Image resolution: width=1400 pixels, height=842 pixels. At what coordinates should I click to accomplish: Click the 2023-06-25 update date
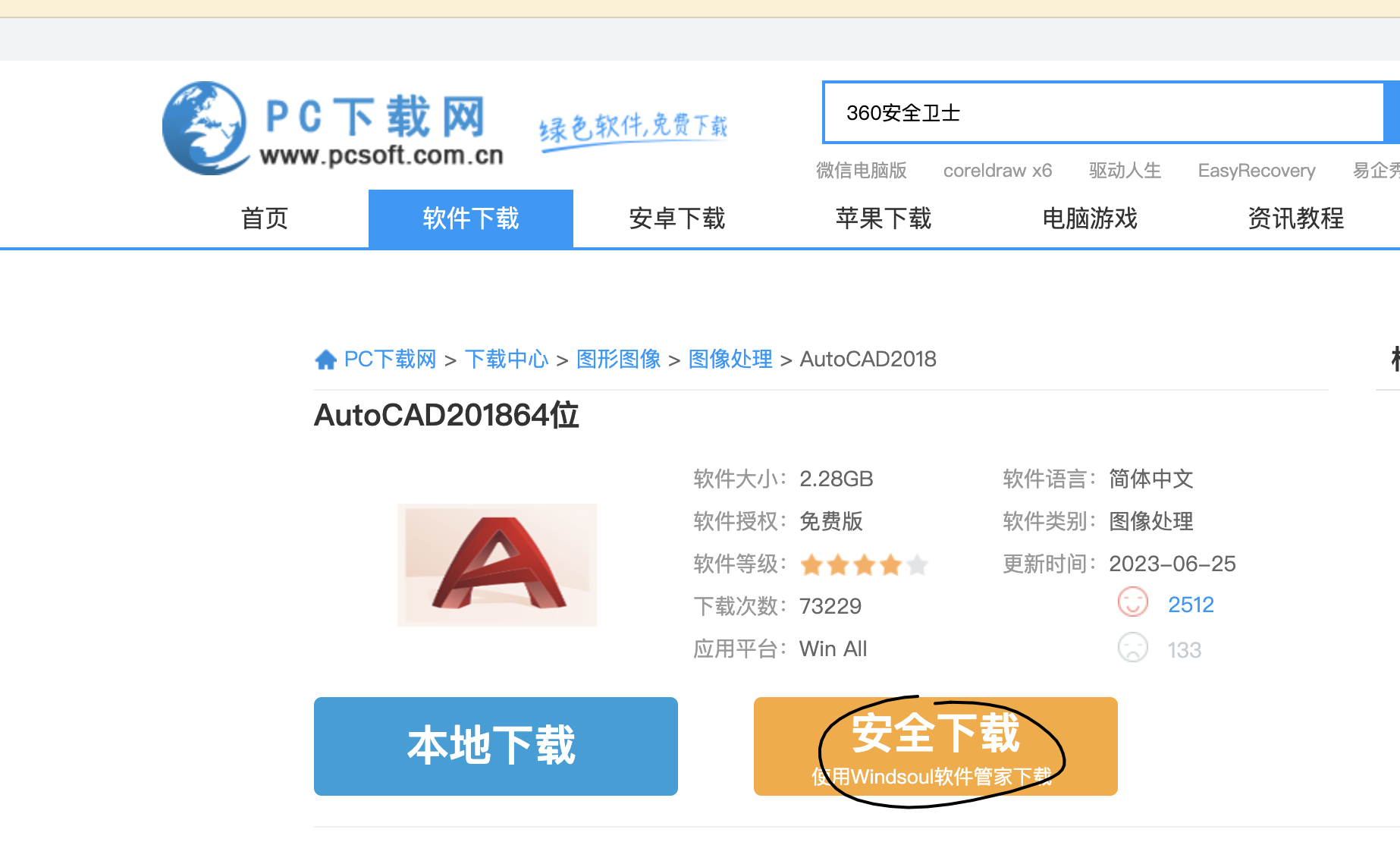[x=1172, y=564]
